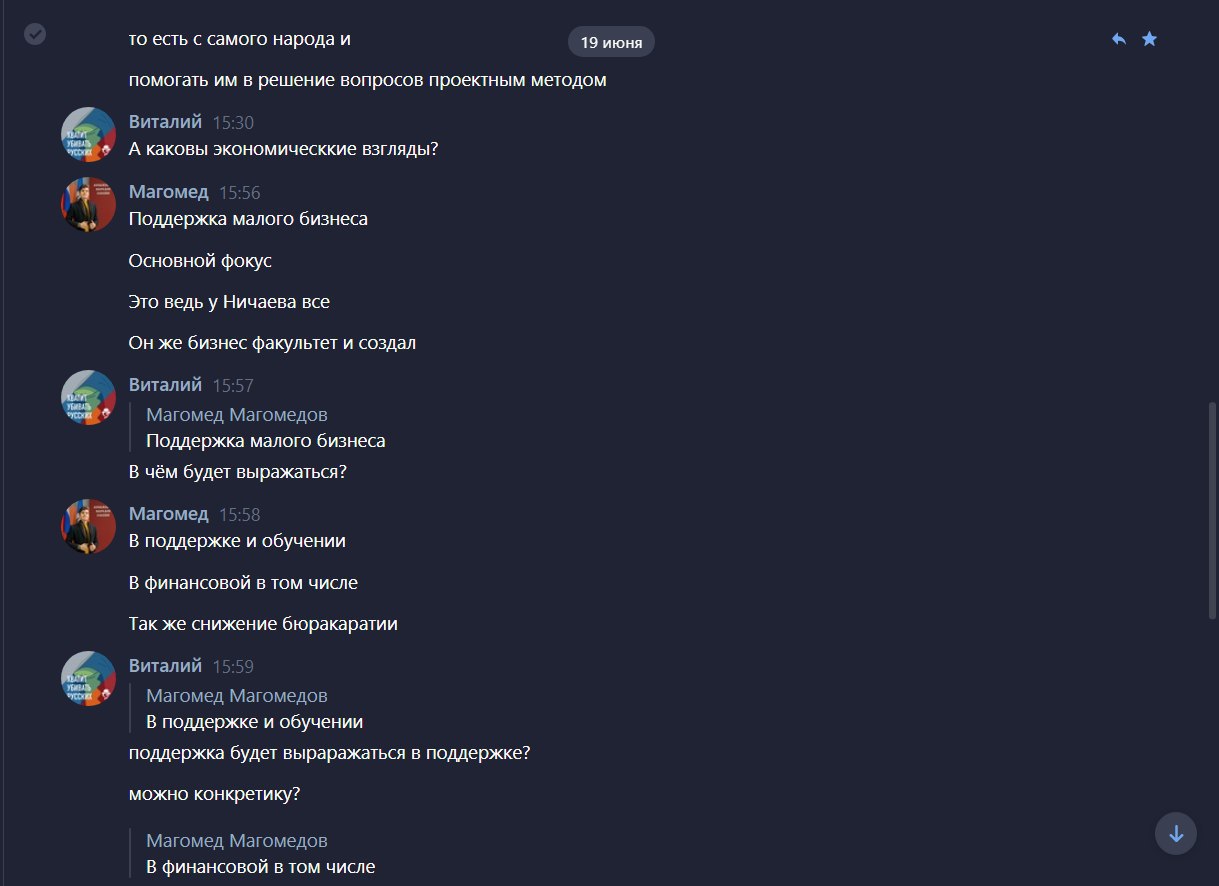This screenshot has height=886, width=1219.
Task: Open sender name Виталий at 15:30
Action: [x=165, y=121]
